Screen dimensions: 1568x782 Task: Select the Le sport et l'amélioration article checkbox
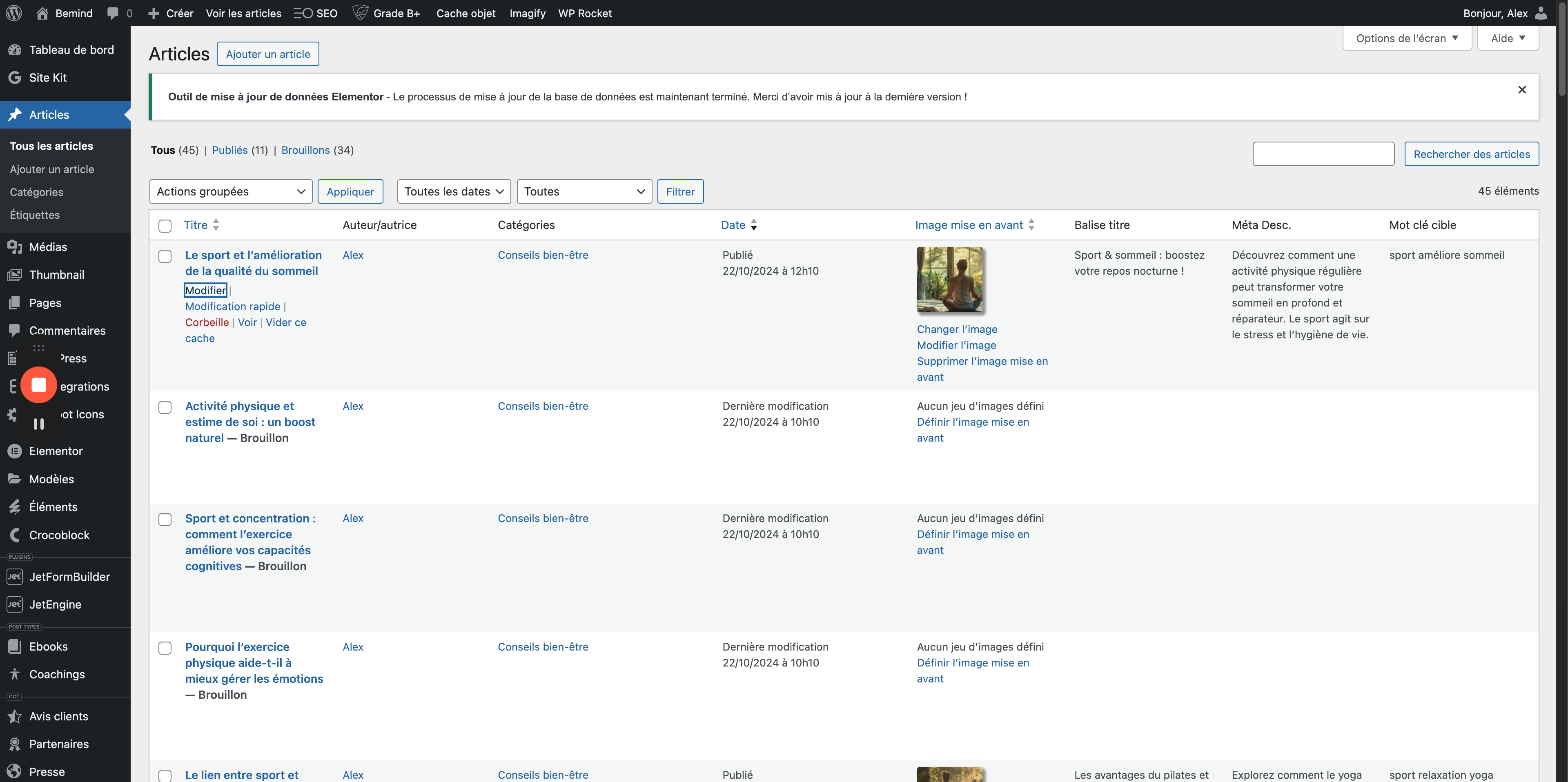tap(165, 256)
